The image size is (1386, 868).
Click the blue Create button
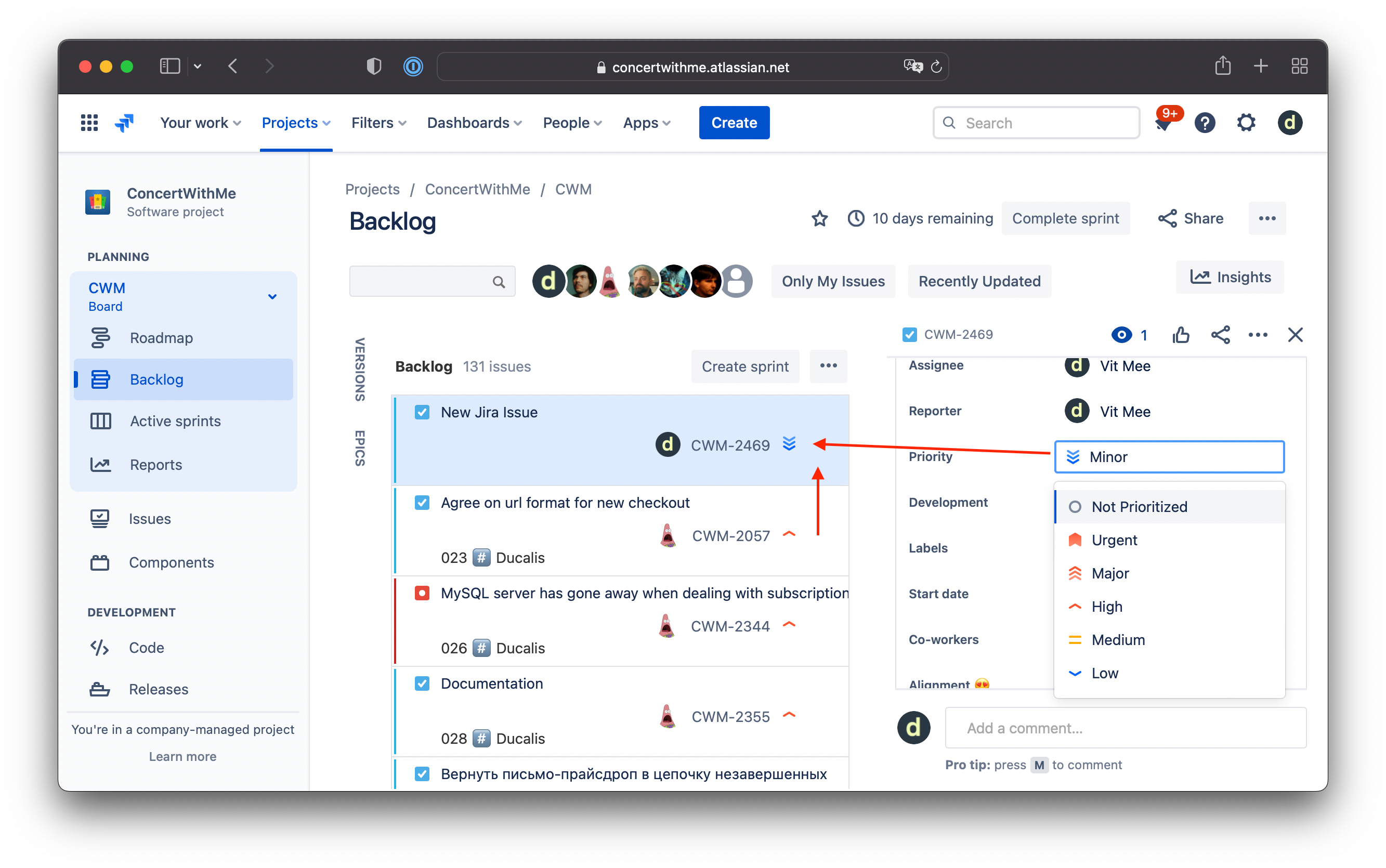(734, 122)
